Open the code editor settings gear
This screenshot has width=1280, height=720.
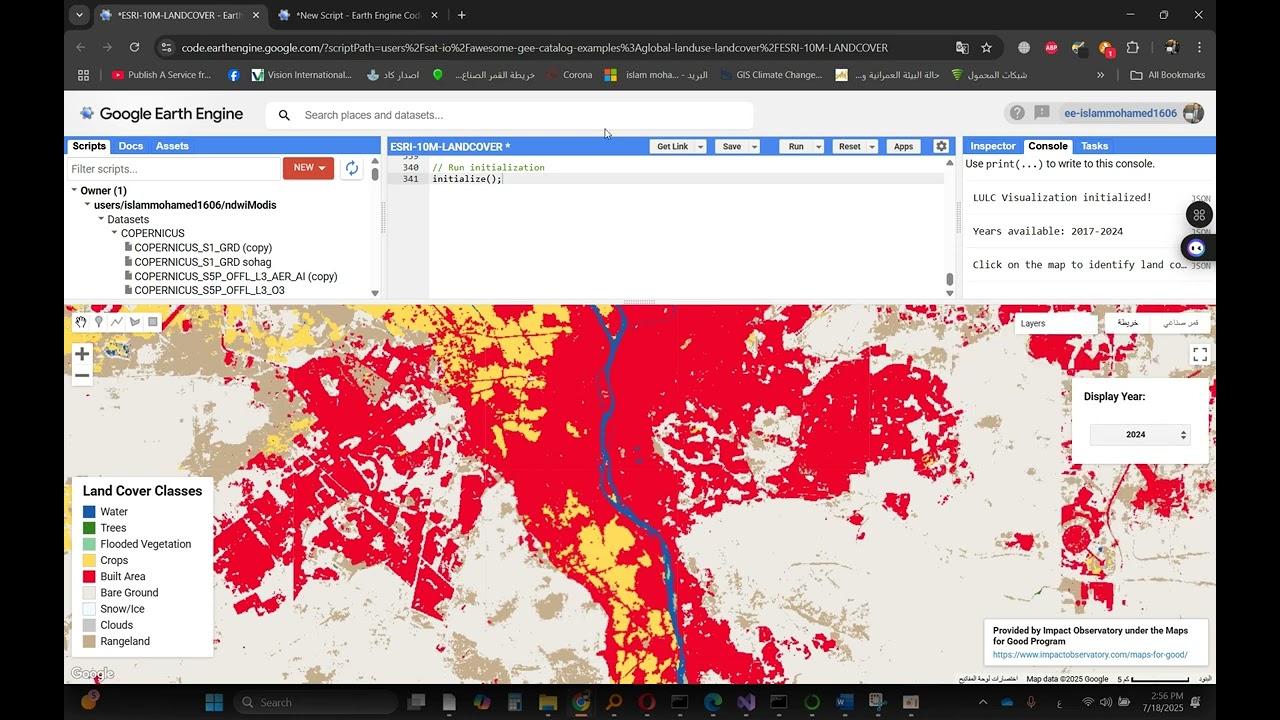[x=941, y=146]
